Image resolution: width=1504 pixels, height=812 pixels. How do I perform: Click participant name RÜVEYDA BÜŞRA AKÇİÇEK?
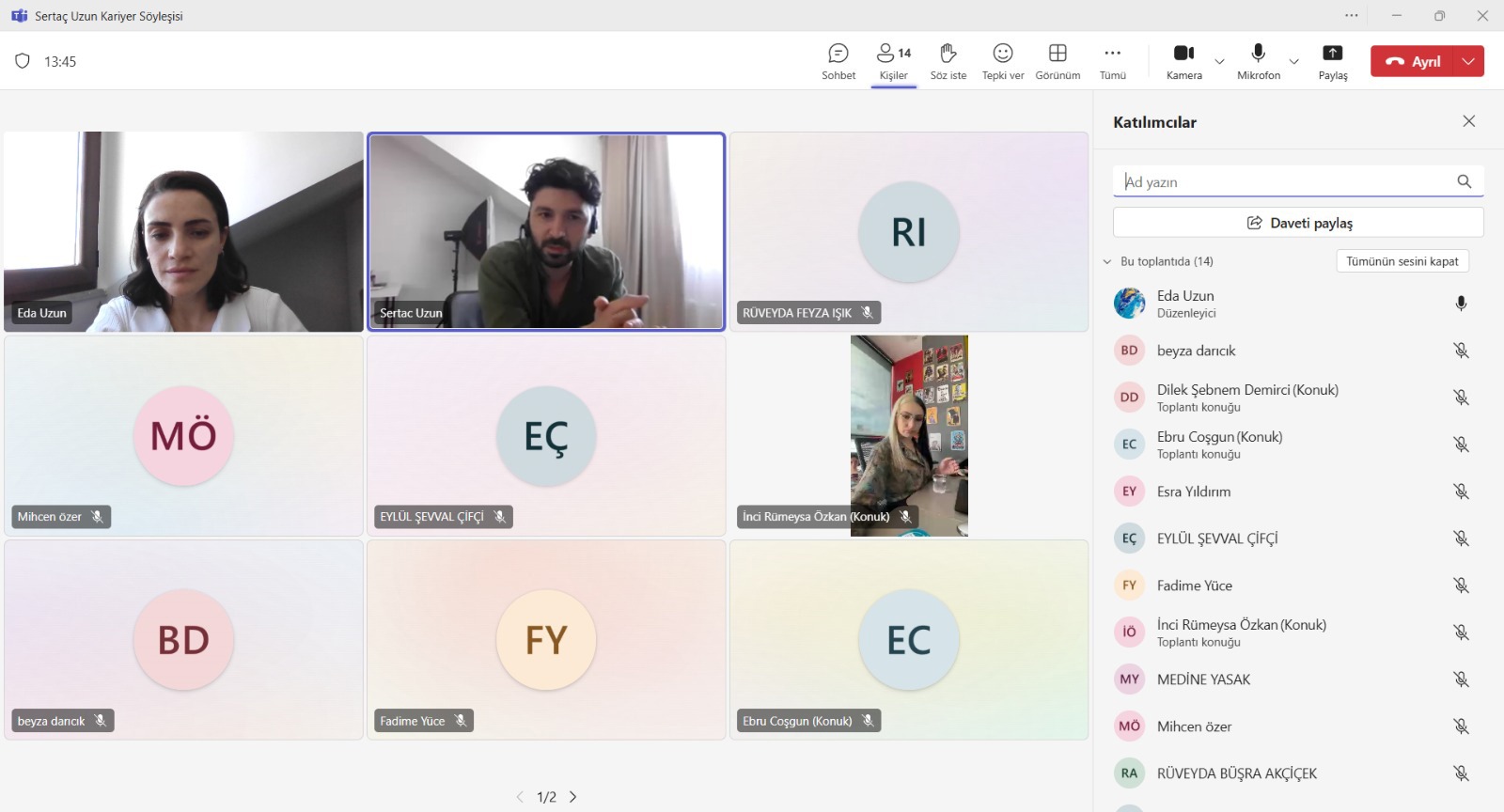tap(1237, 773)
